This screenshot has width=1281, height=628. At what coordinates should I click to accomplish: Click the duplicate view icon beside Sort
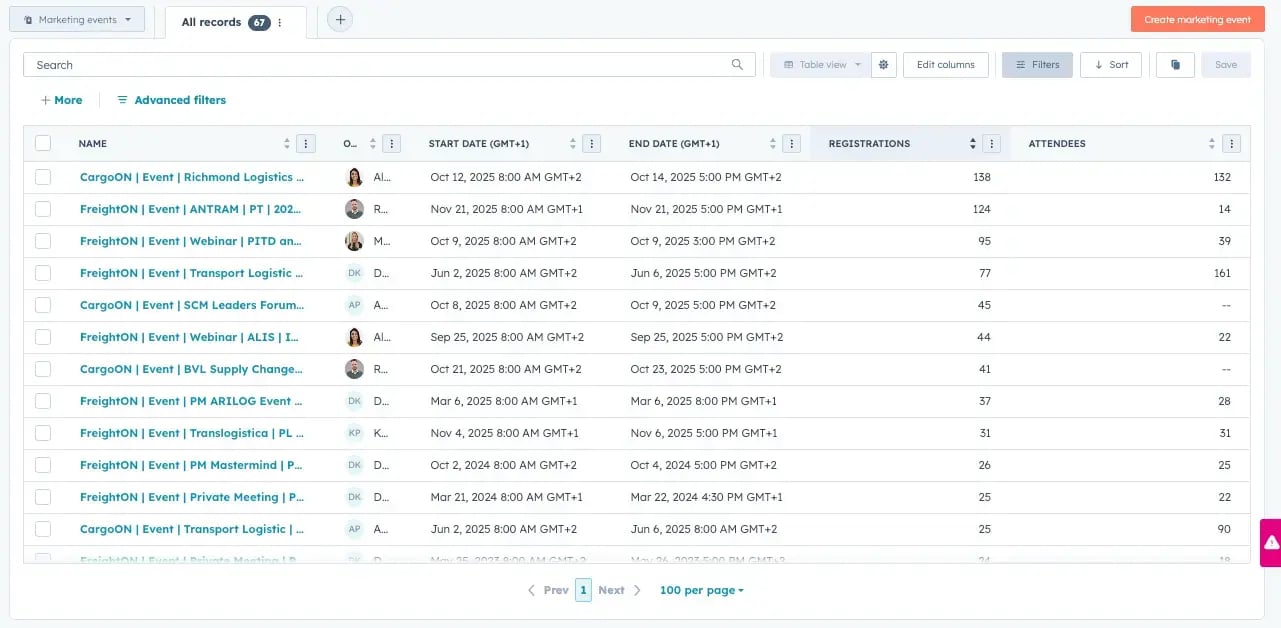pos(1174,64)
